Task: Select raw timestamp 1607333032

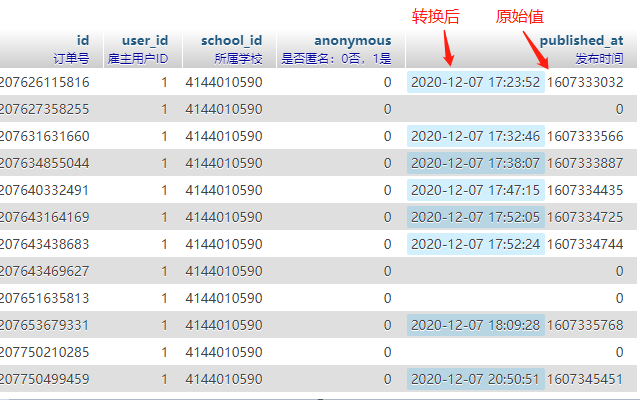Action: 585,82
